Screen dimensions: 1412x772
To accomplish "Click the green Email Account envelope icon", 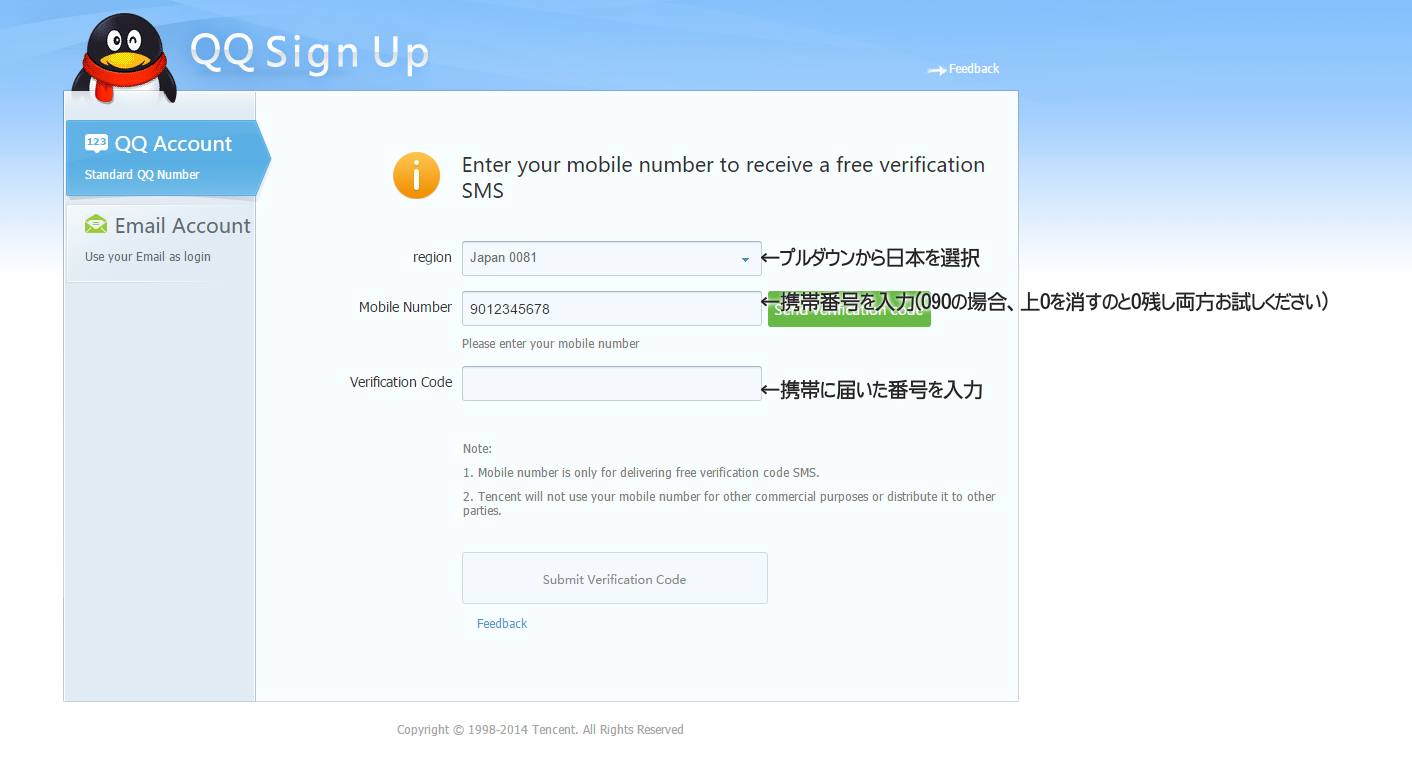I will click(96, 225).
